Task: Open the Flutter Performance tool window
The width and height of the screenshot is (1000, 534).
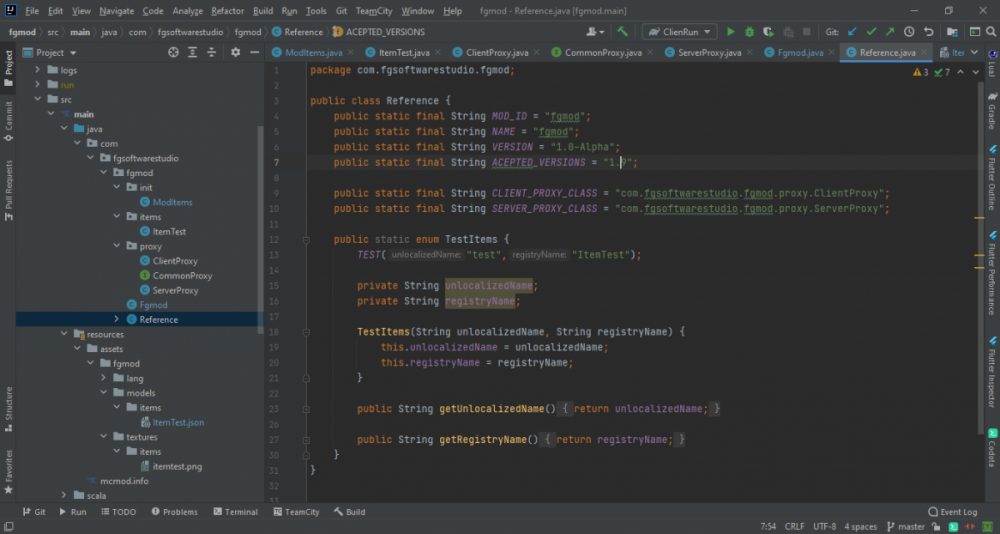Action: click(992, 273)
